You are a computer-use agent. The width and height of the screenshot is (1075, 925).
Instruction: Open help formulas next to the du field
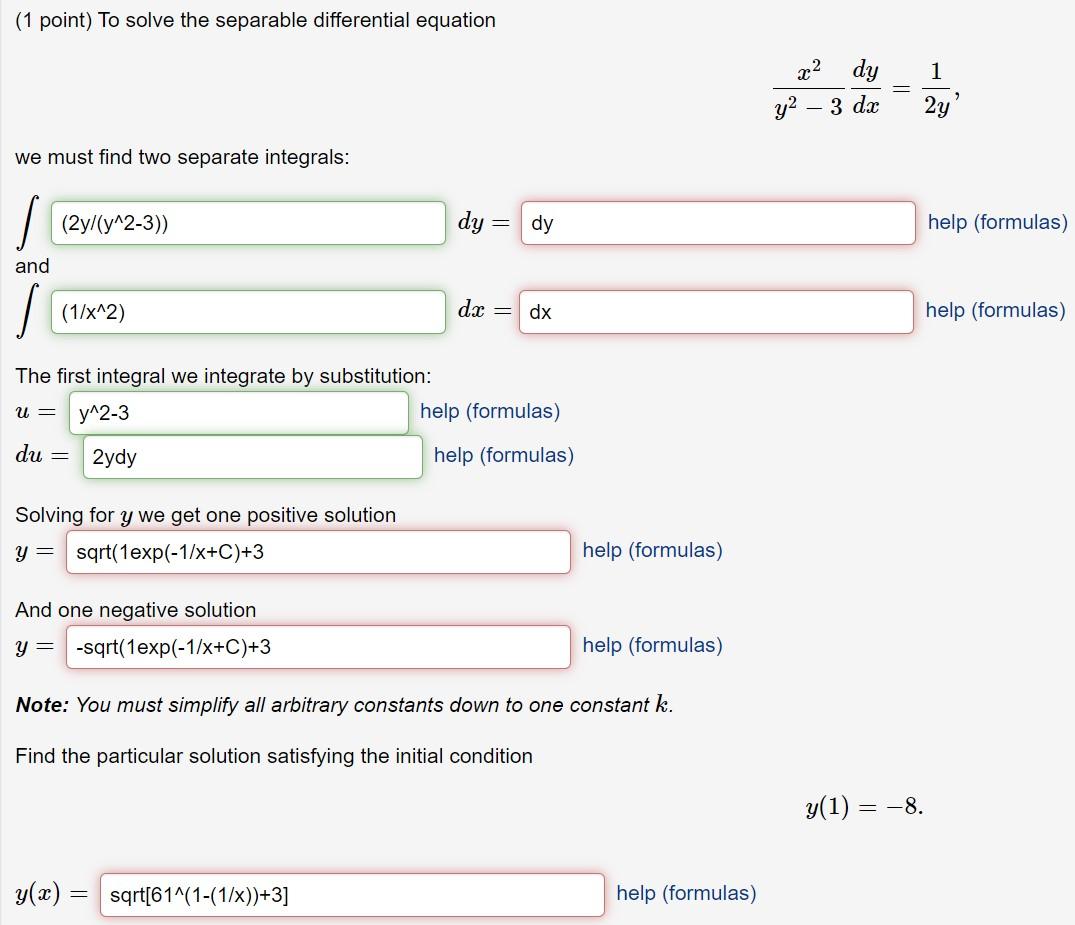click(502, 455)
